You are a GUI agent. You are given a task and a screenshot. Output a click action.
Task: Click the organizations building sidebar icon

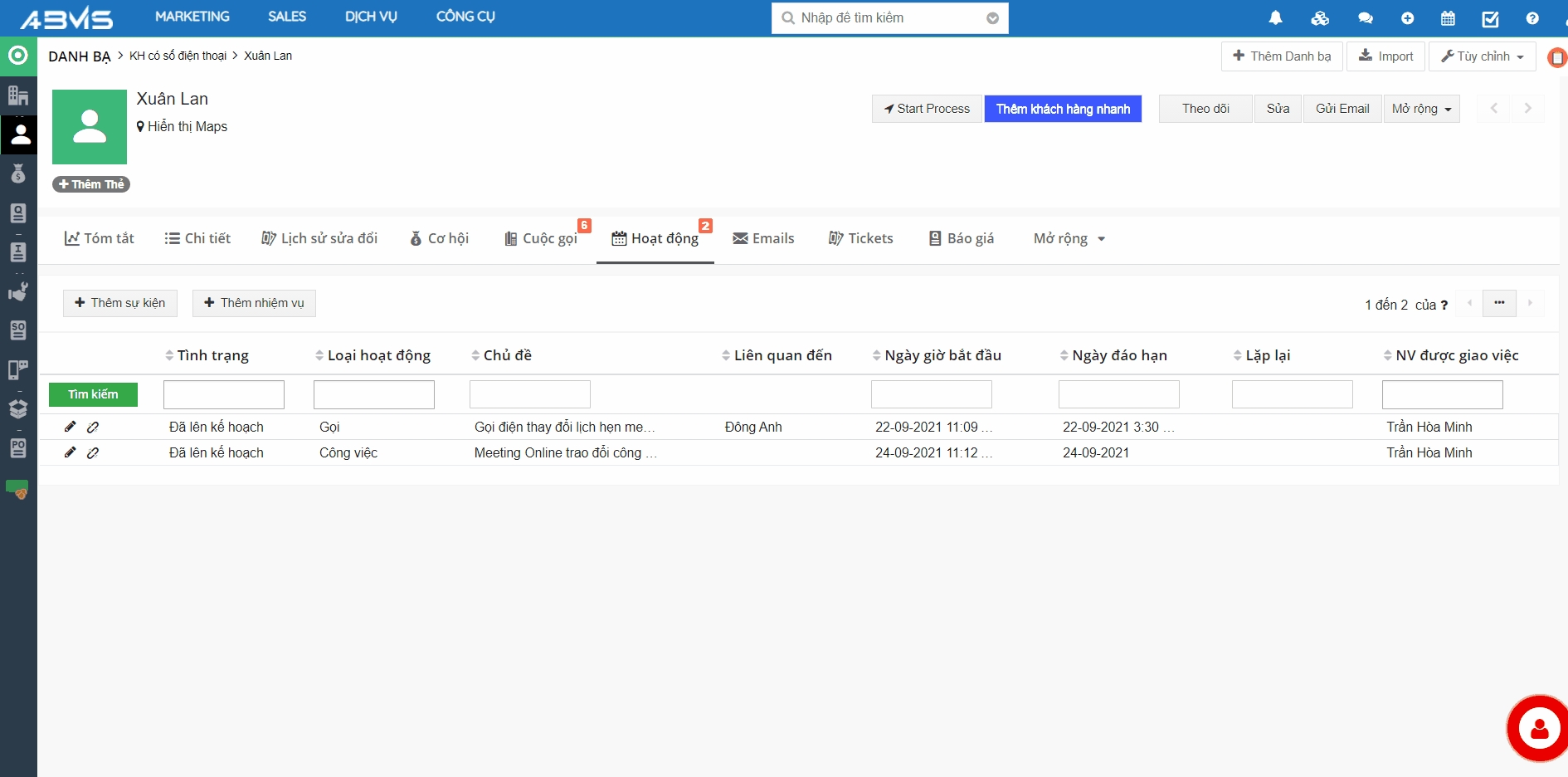pyautogui.click(x=18, y=95)
